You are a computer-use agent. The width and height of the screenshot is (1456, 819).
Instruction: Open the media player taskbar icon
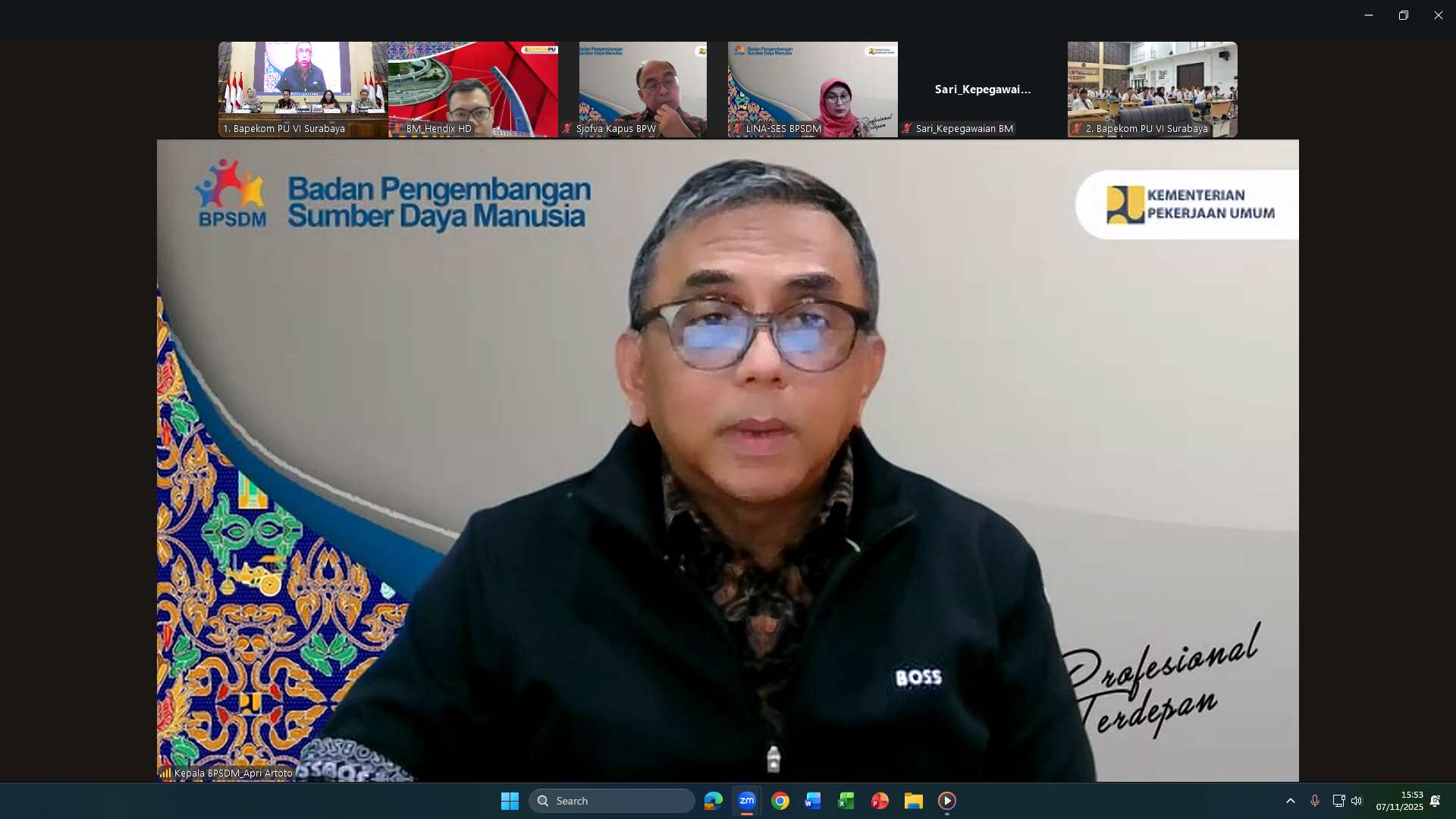click(x=947, y=801)
